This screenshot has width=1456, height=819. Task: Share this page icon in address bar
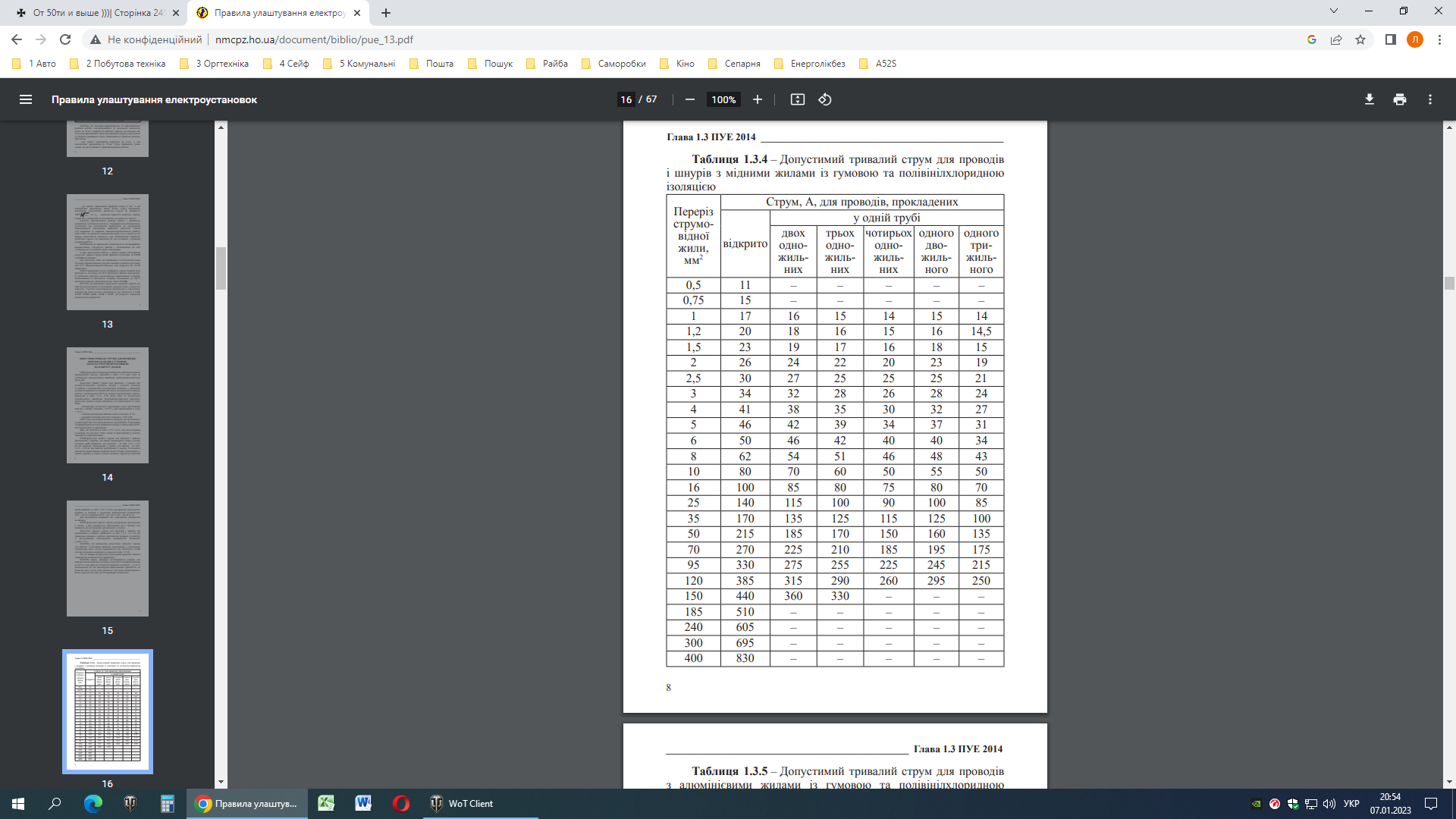pyautogui.click(x=1336, y=39)
